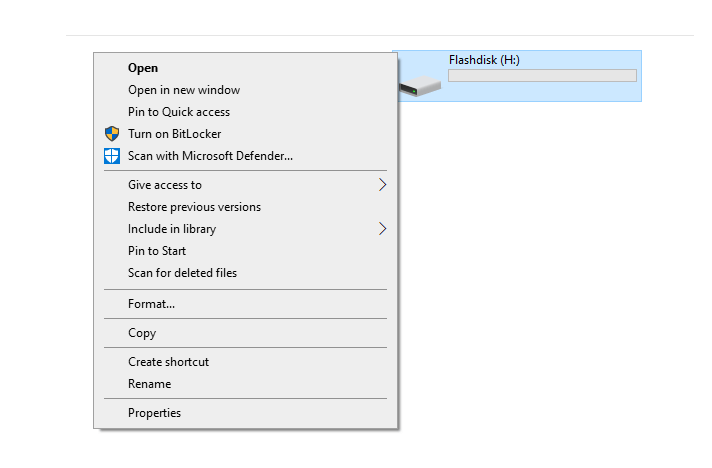Select the Flashdisk (H:) drive icon
This screenshot has height=468, width=712.
pyautogui.click(x=420, y=85)
